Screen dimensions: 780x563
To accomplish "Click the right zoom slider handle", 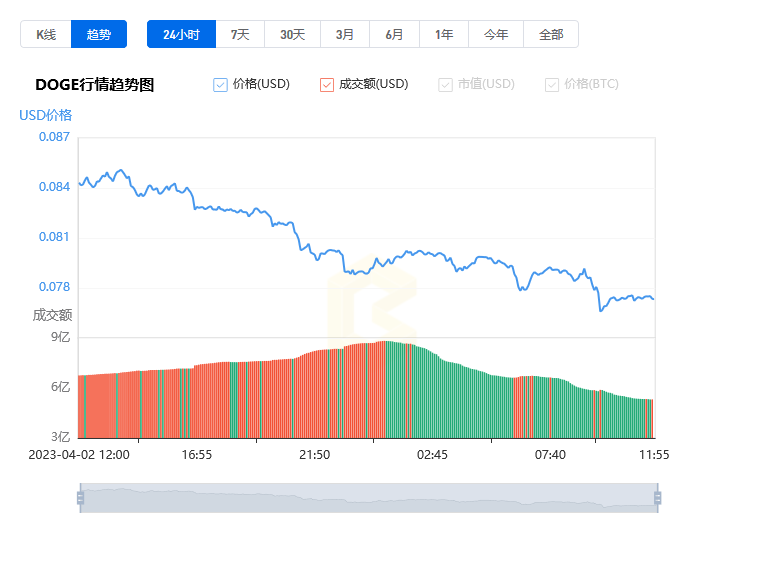I will (657, 498).
